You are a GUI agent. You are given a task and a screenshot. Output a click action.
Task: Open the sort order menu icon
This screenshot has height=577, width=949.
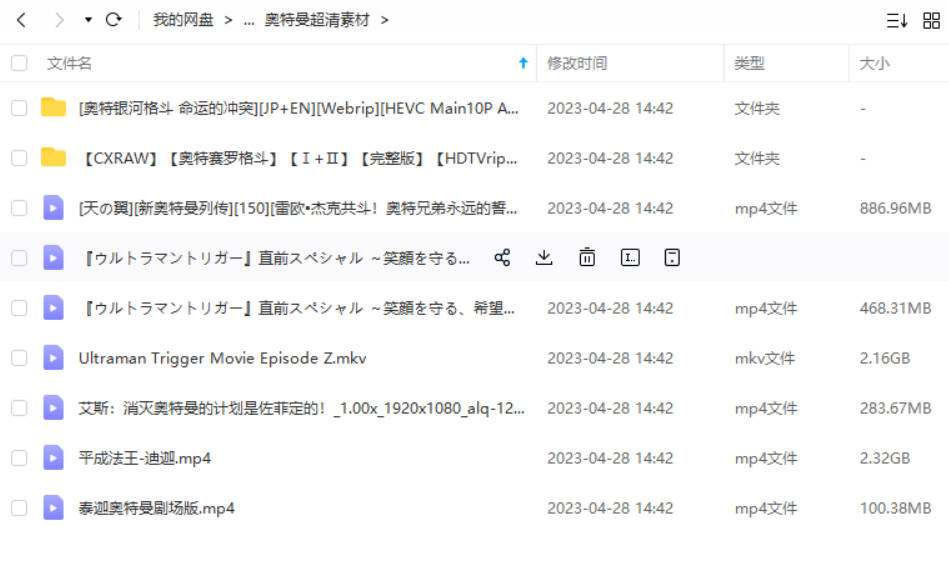tap(896, 21)
